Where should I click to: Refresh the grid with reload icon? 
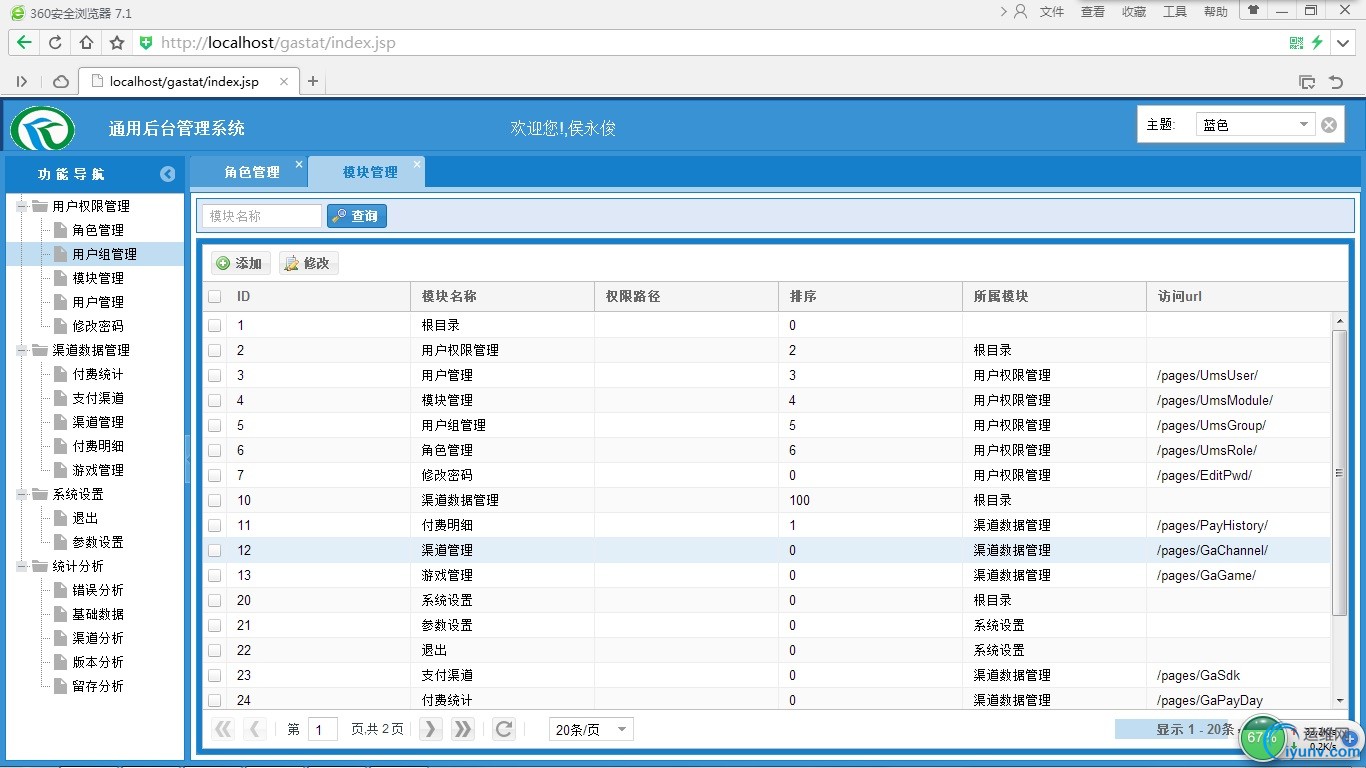coord(504,729)
